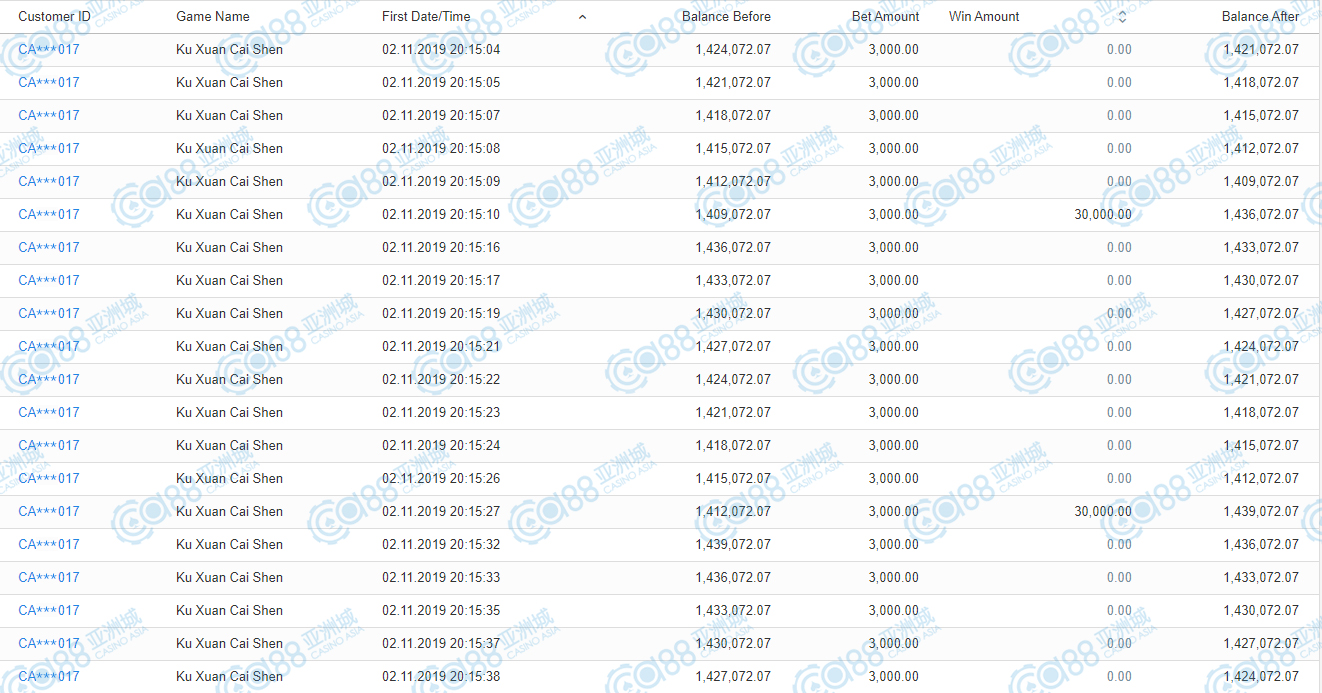This screenshot has height=693, width=1322.
Task: Click CA***017 in the 20:15:26 row
Action: [49, 478]
